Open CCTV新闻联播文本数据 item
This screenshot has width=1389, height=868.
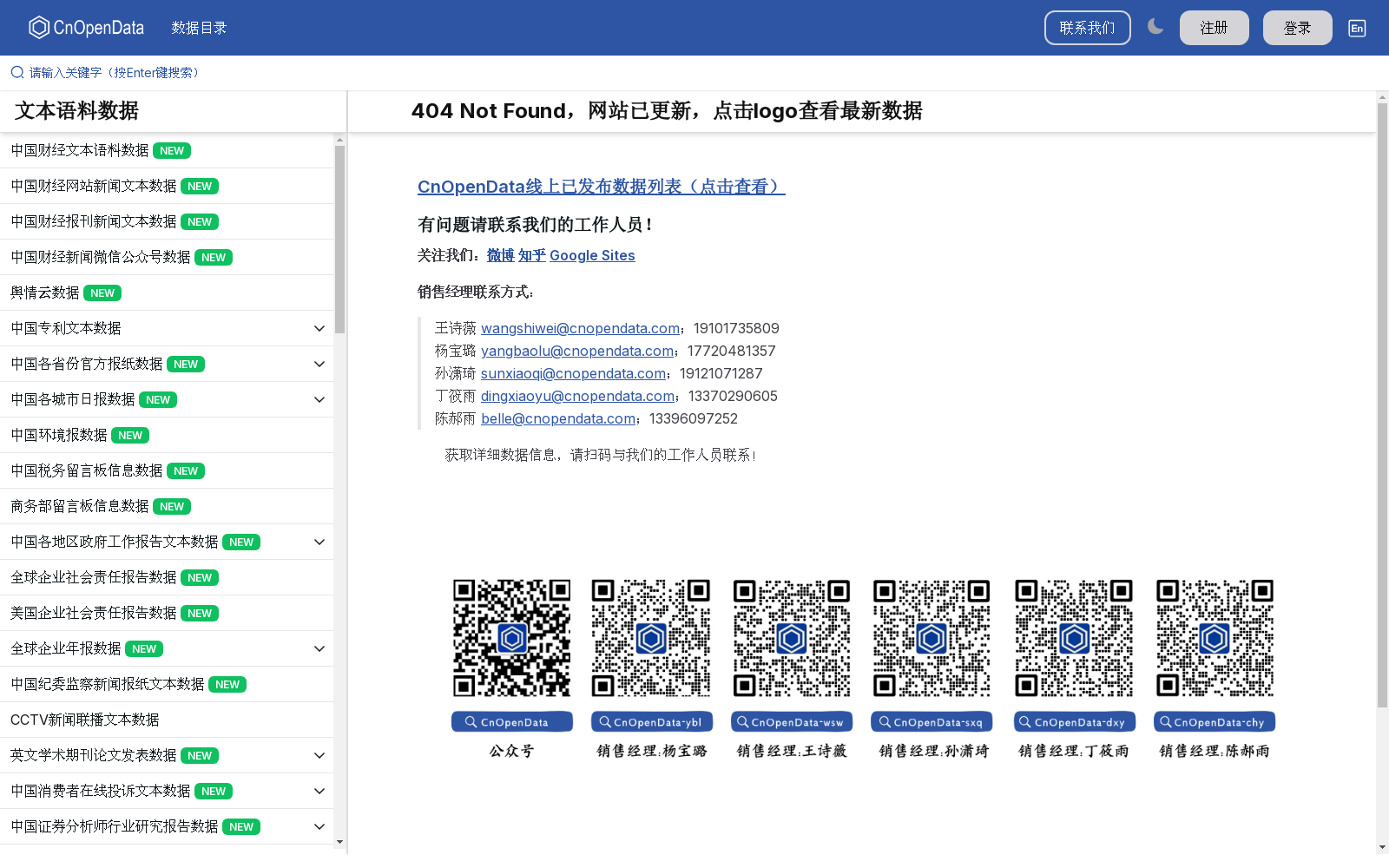click(x=167, y=720)
